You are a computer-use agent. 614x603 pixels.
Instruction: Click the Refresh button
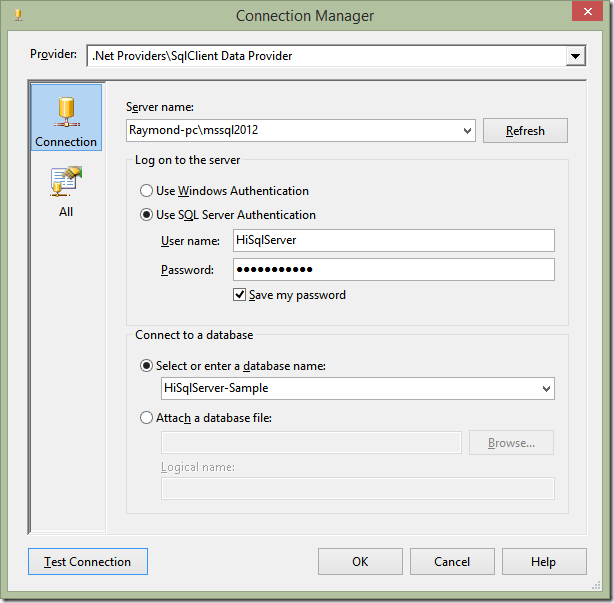(525, 131)
